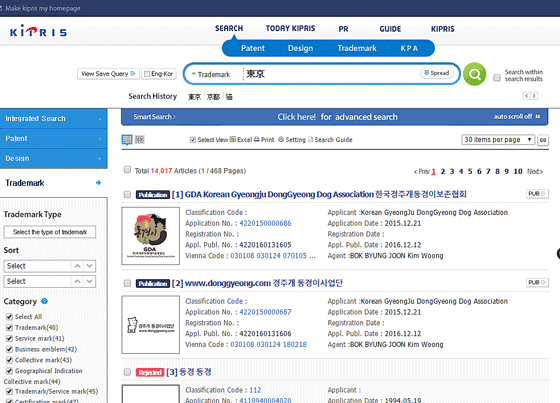Click the KIPRIS logo
Viewport: 560px width, 403px height.
(38, 31)
